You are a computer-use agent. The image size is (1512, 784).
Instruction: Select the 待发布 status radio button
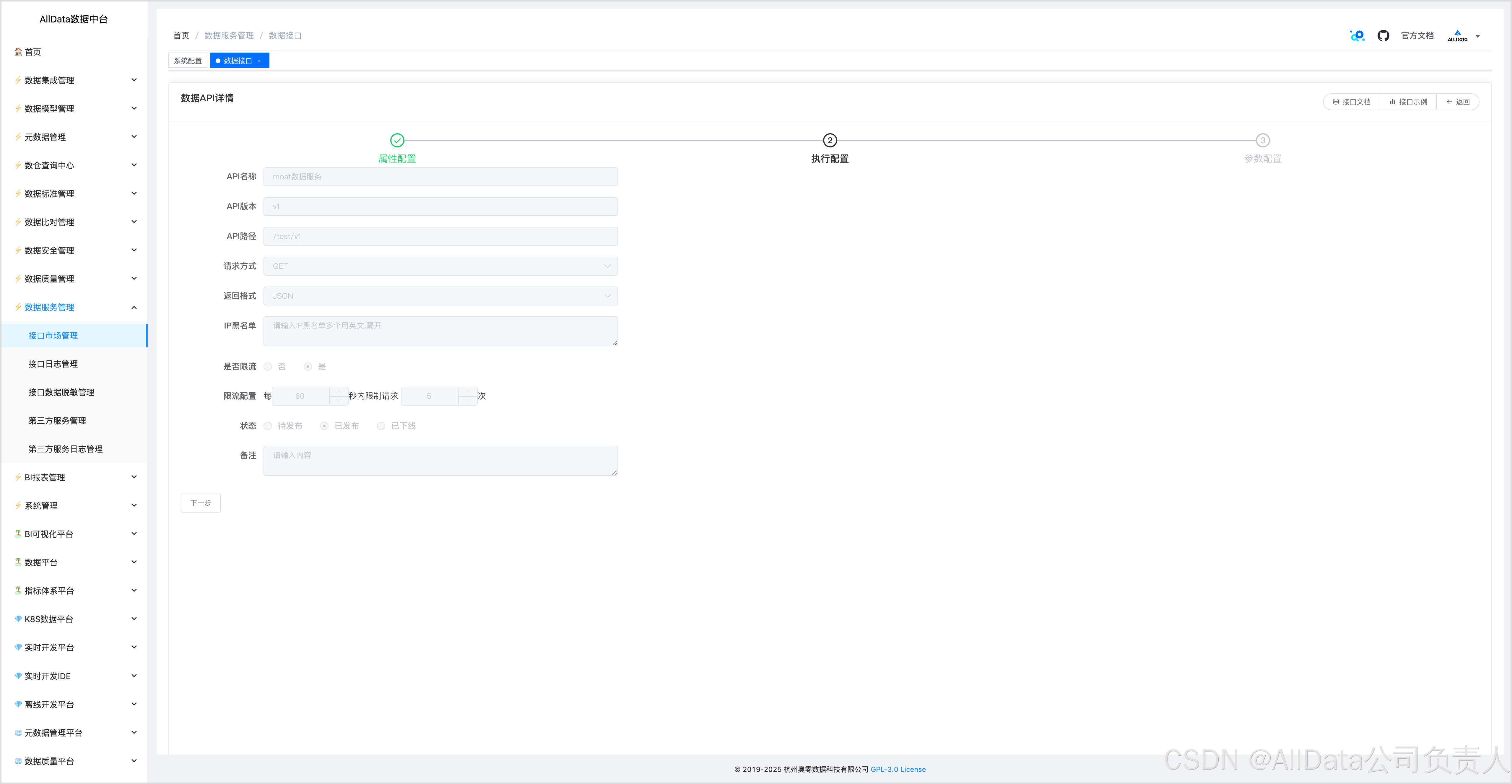268,426
